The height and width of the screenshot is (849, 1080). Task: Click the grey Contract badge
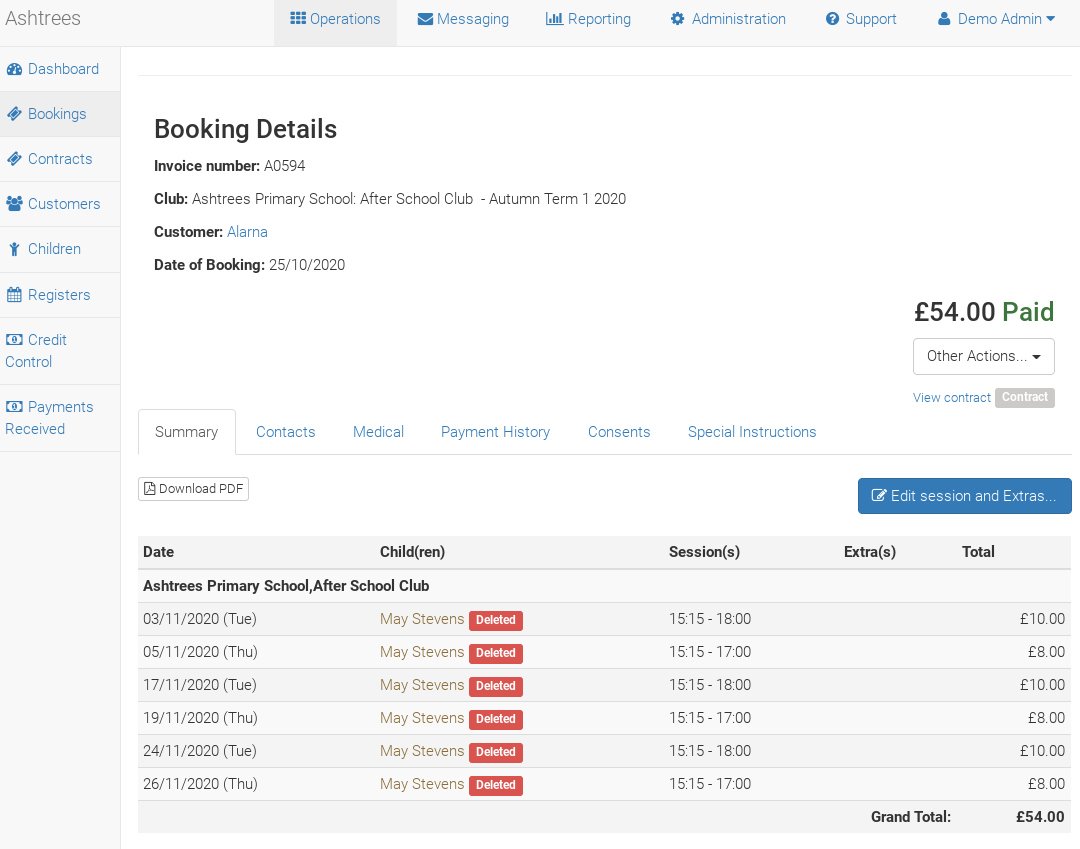click(x=1024, y=397)
